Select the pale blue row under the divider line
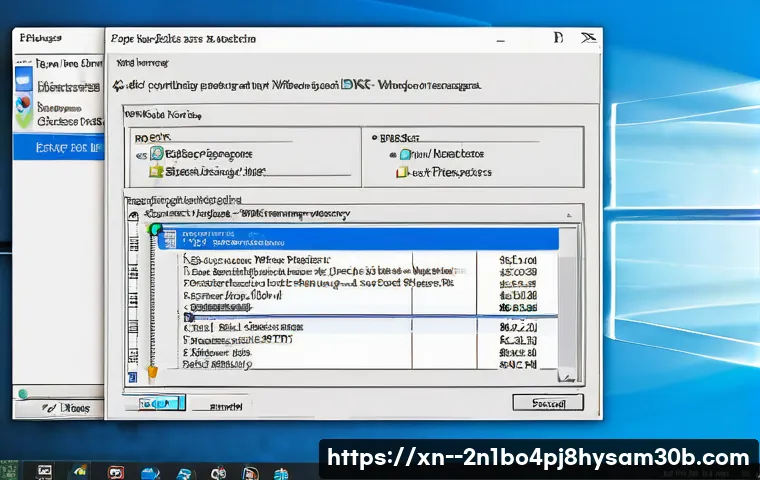Screen dimensions: 760x480 click(x=360, y=327)
